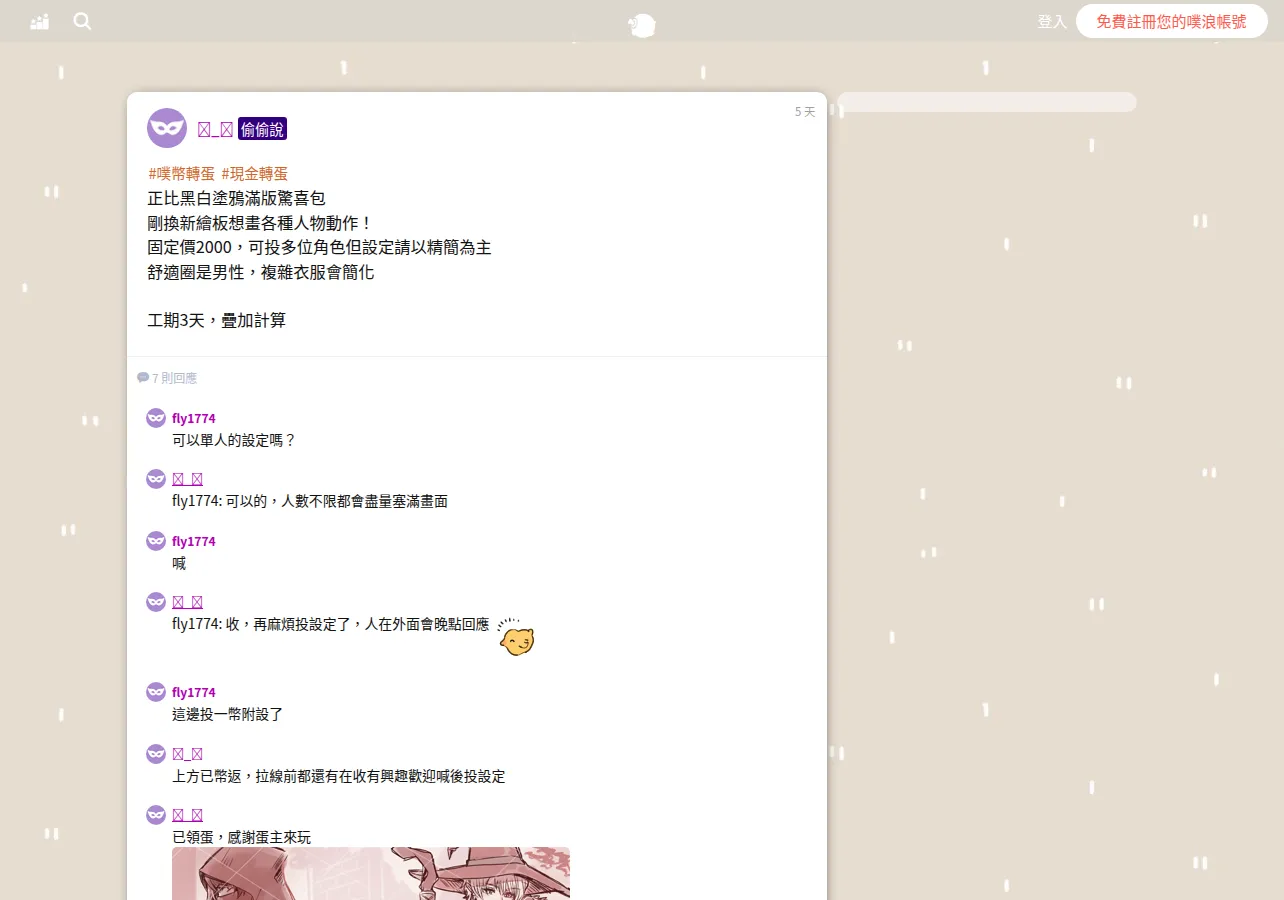Click 登入 login link in header
1284x900 pixels.
coord(1052,21)
